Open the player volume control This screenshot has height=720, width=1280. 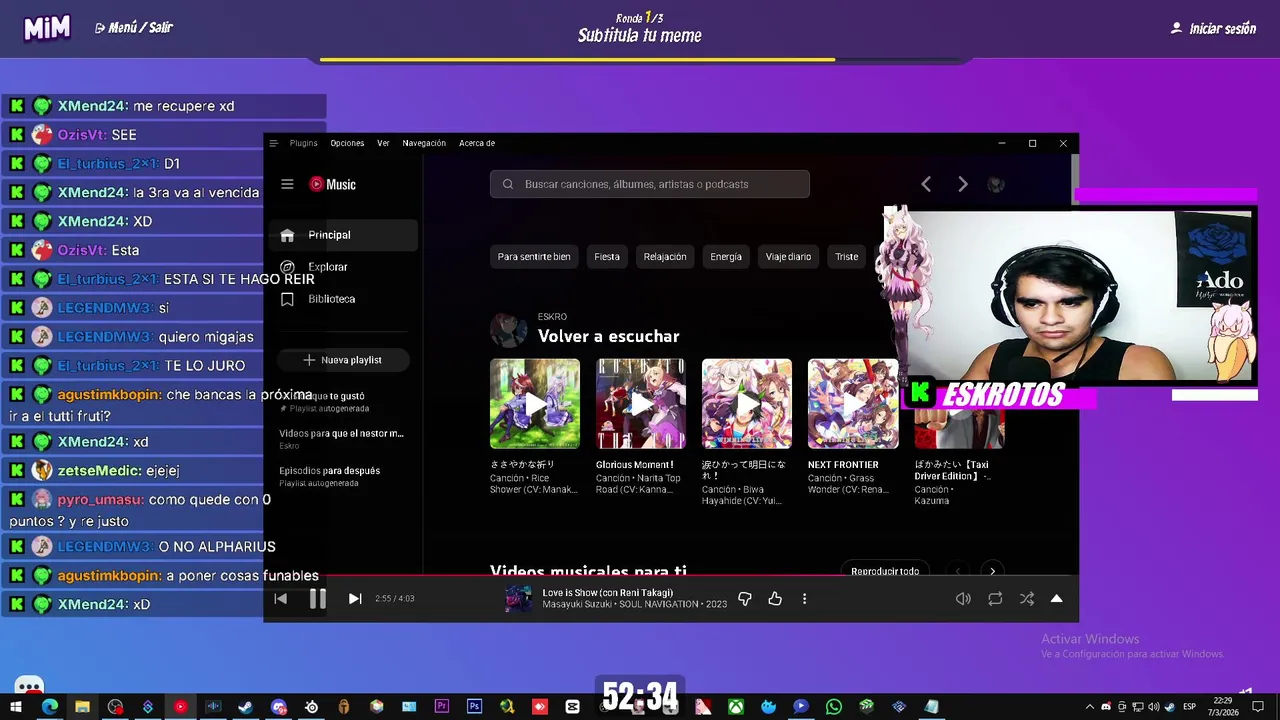[963, 599]
